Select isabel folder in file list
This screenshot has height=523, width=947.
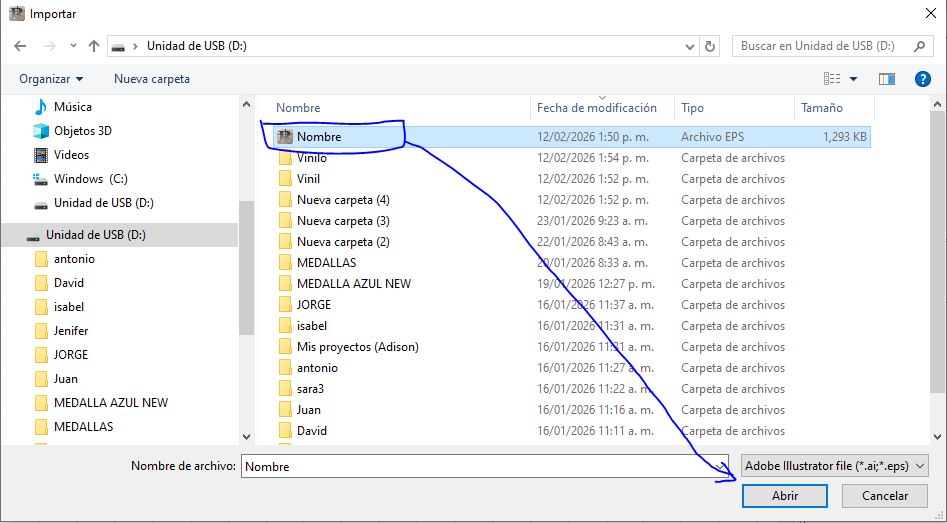click(x=312, y=326)
